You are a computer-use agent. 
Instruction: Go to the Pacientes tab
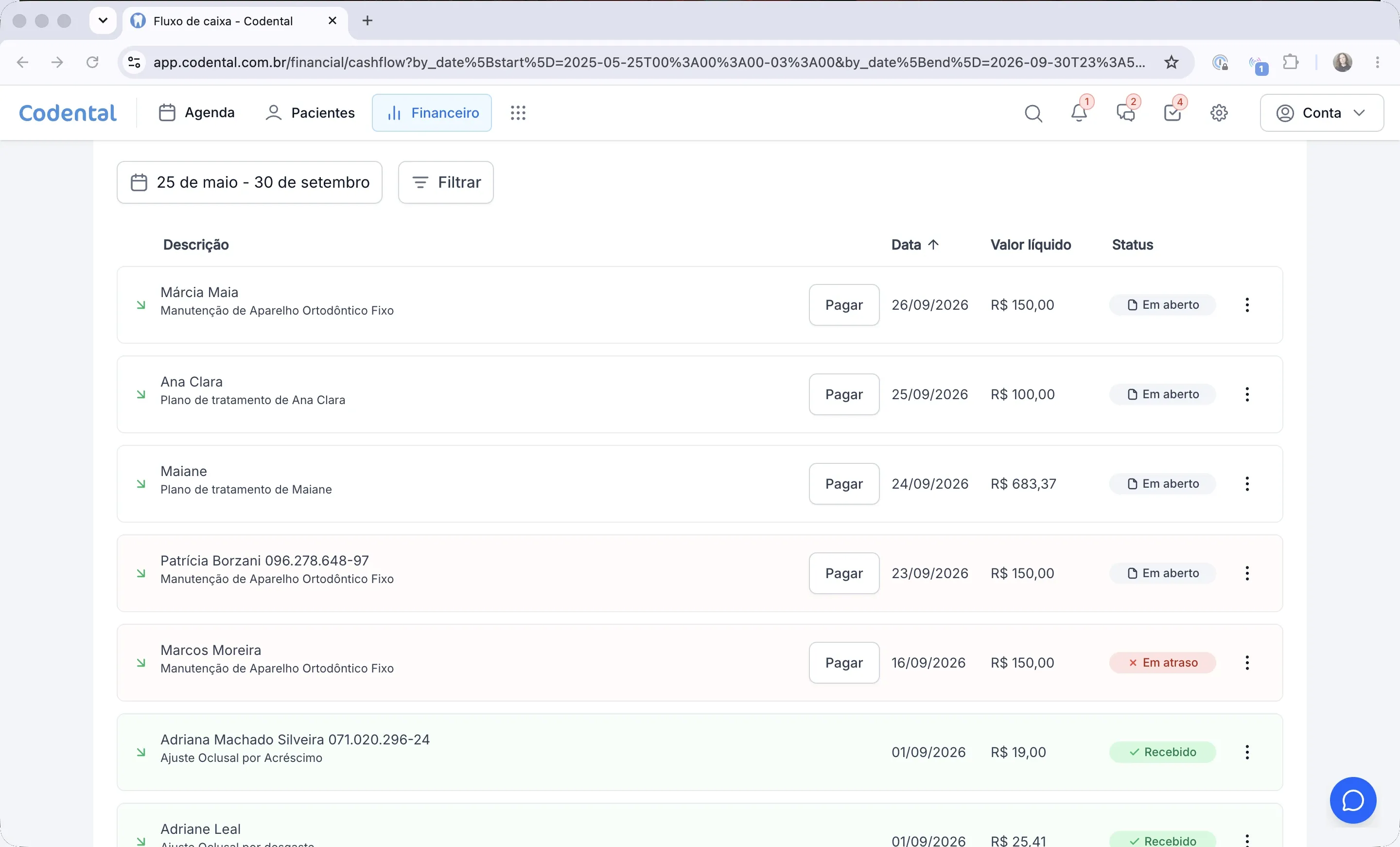[310, 112]
